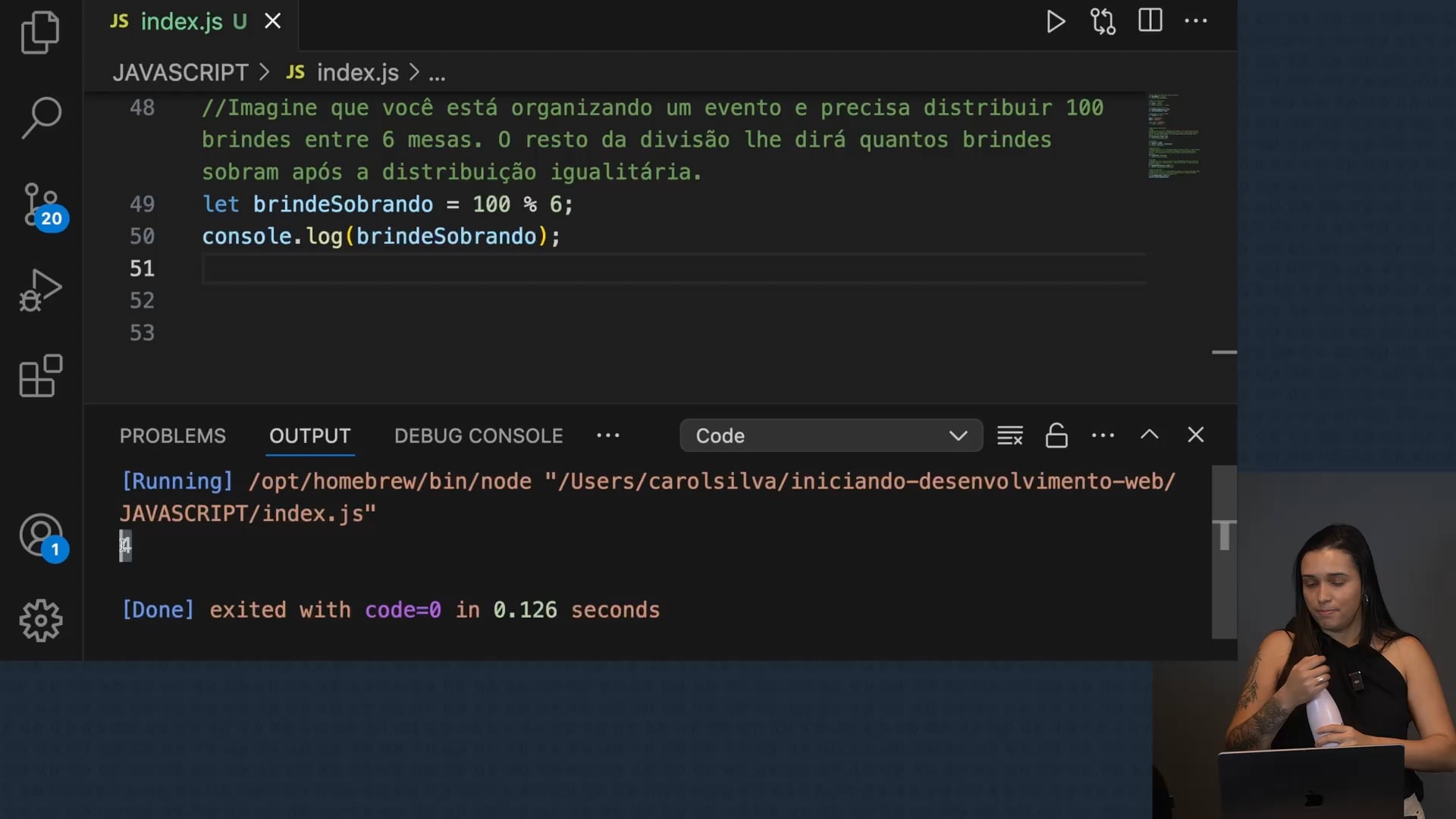This screenshot has width=1456, height=819.
Task: Close the index.js editor tab
Action: point(273,21)
